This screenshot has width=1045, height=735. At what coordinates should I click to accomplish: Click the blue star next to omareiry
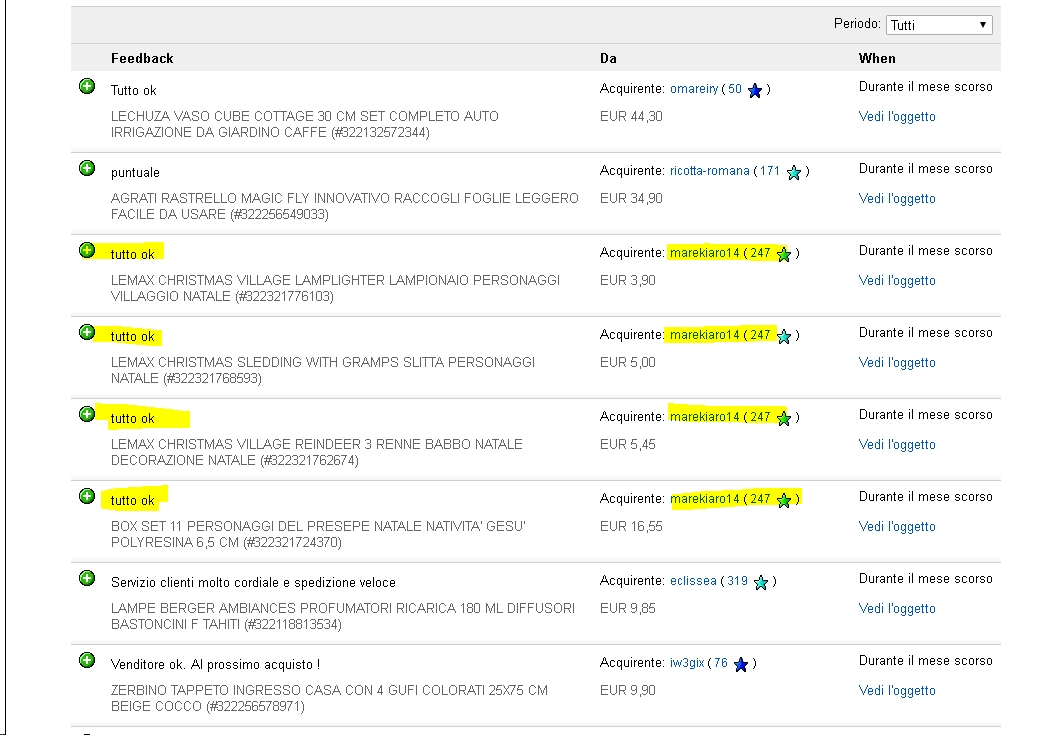click(x=755, y=90)
